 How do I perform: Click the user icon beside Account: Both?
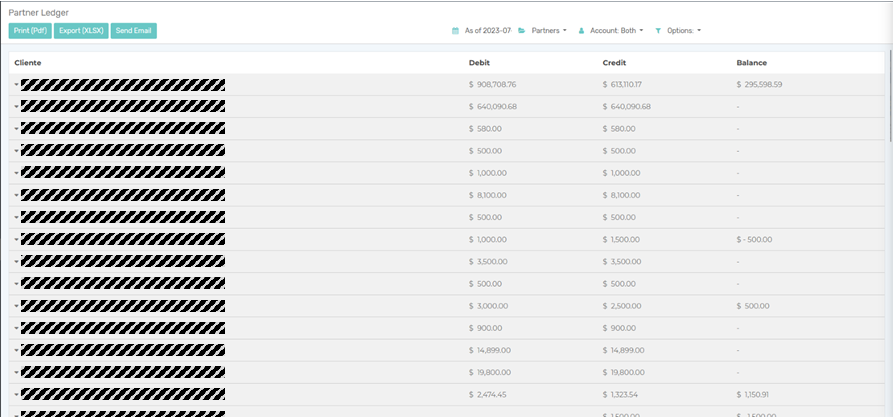point(581,31)
